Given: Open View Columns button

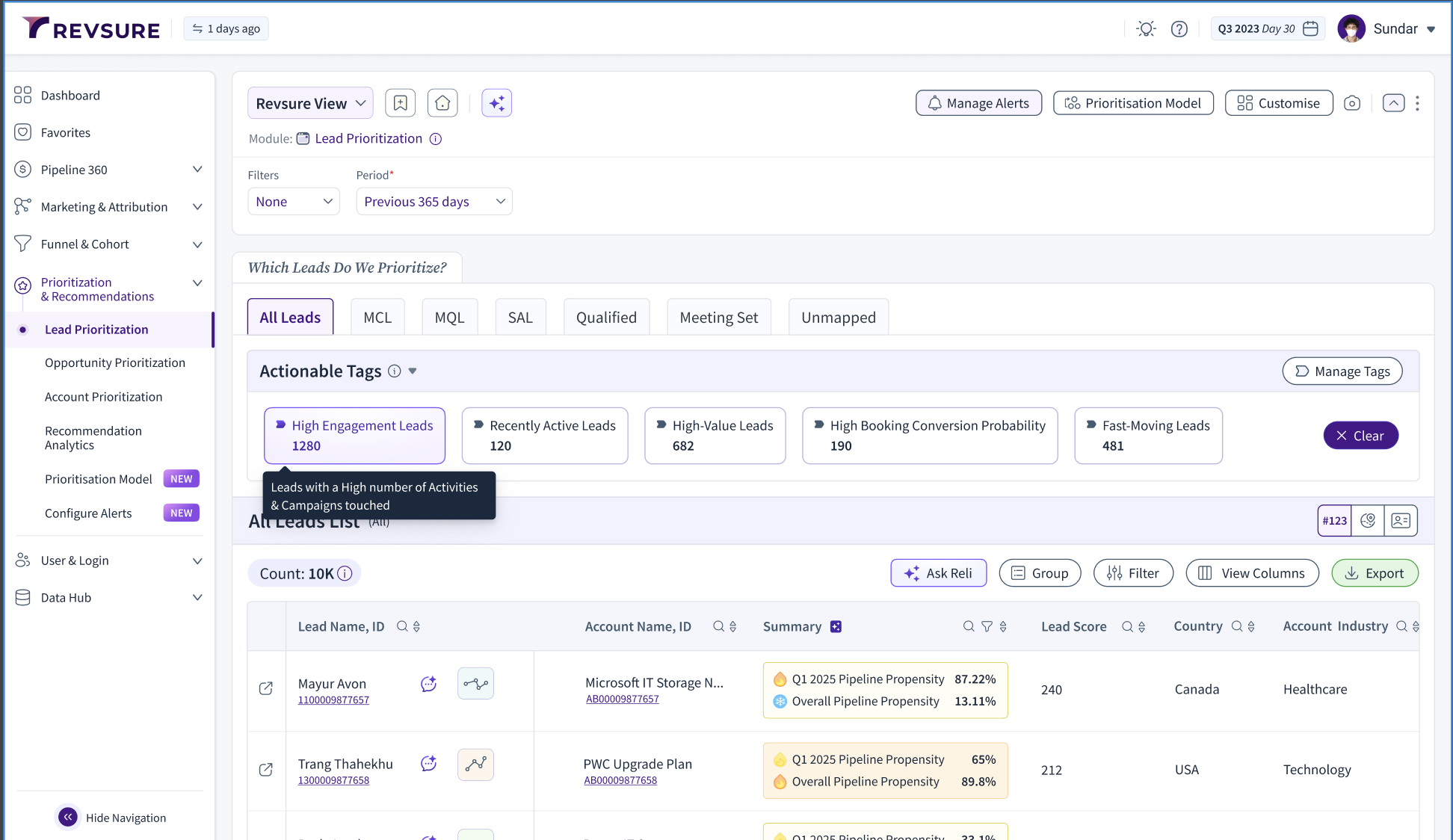Looking at the screenshot, I should [x=1252, y=573].
